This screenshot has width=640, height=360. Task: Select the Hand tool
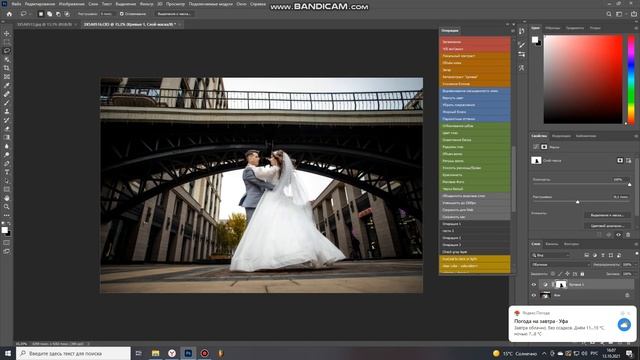[7, 198]
